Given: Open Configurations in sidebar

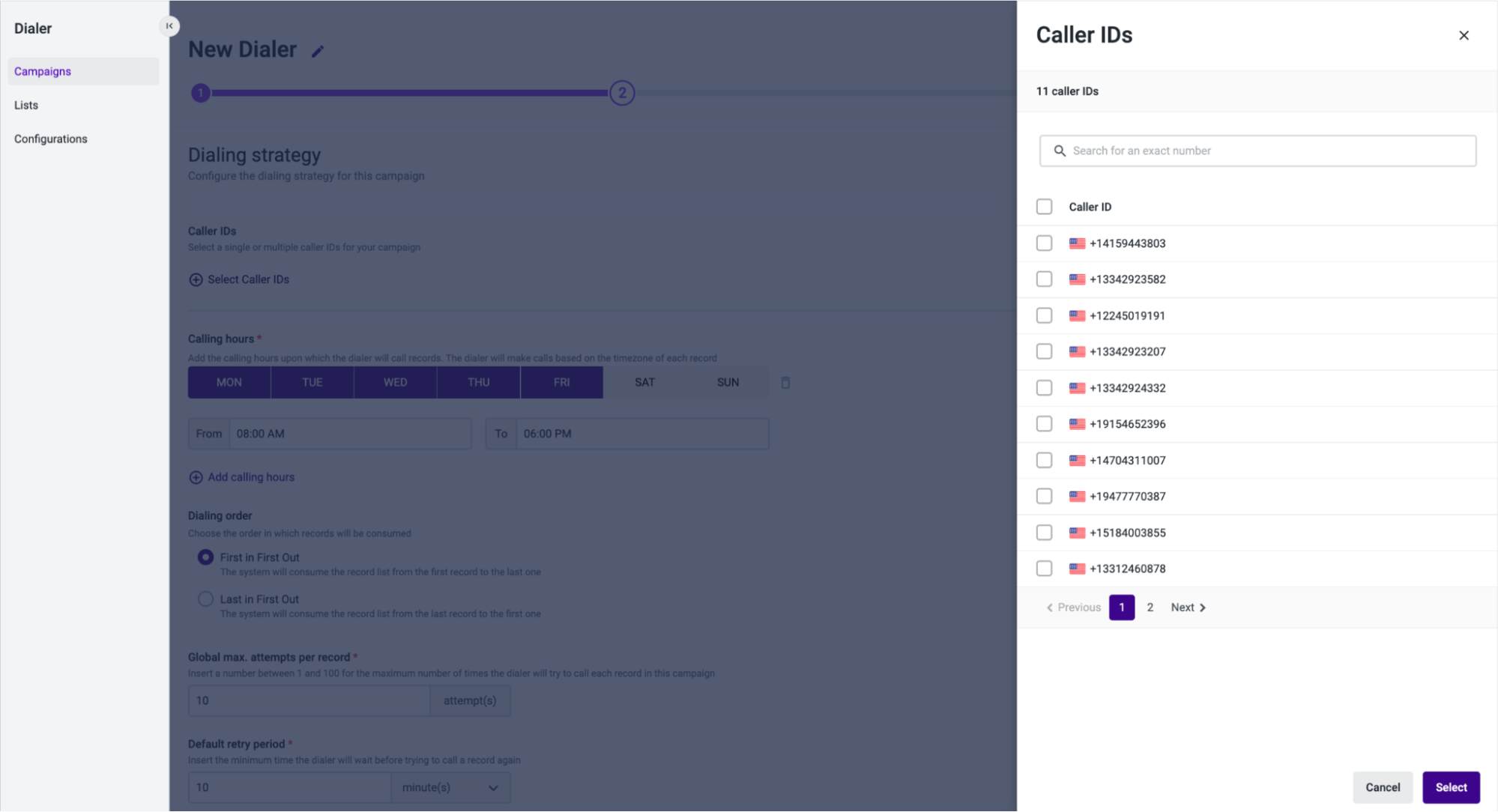Looking at the screenshot, I should 51,139.
